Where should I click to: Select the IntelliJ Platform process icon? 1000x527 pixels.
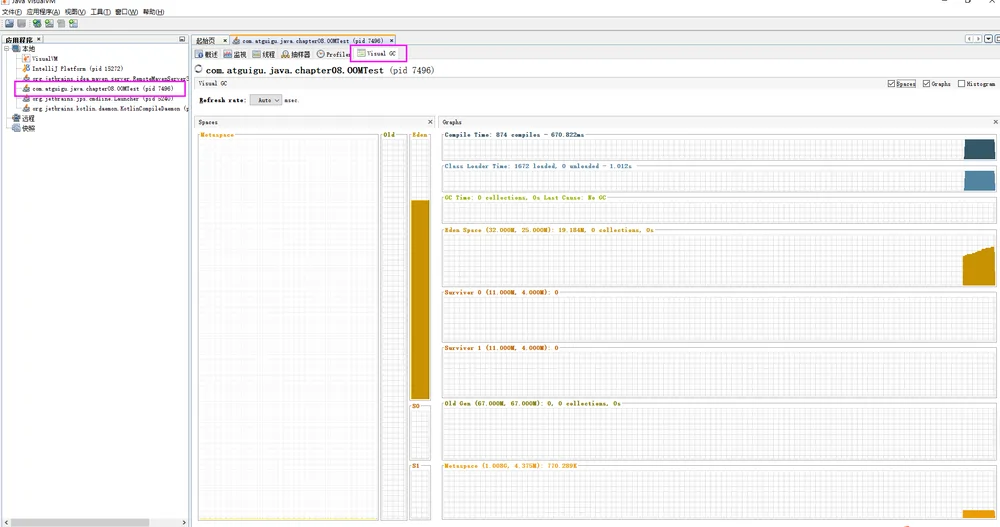(x=26, y=68)
